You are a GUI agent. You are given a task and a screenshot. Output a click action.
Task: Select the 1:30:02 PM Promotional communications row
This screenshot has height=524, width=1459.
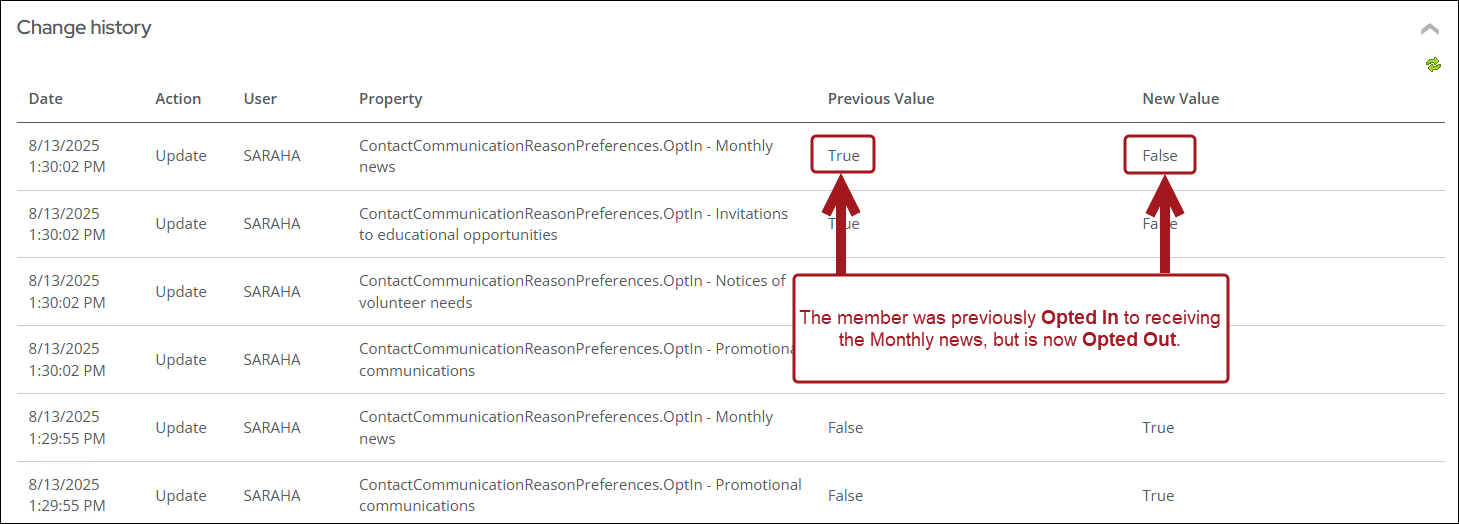tap(730, 360)
